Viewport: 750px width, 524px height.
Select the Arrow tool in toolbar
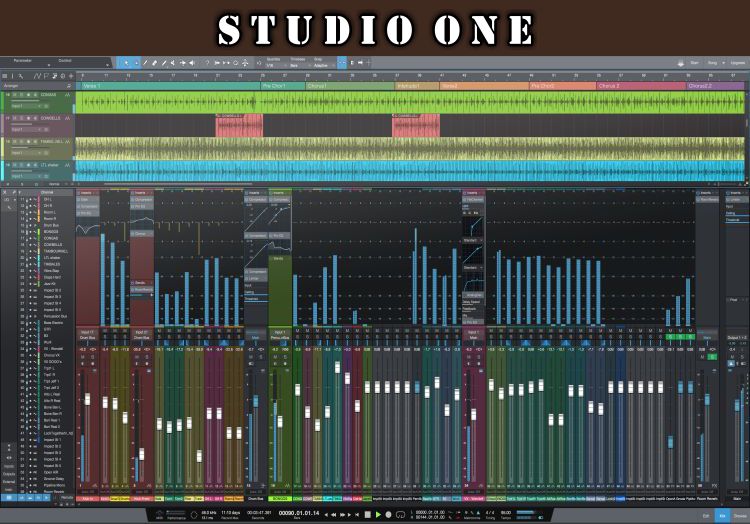tap(126, 63)
